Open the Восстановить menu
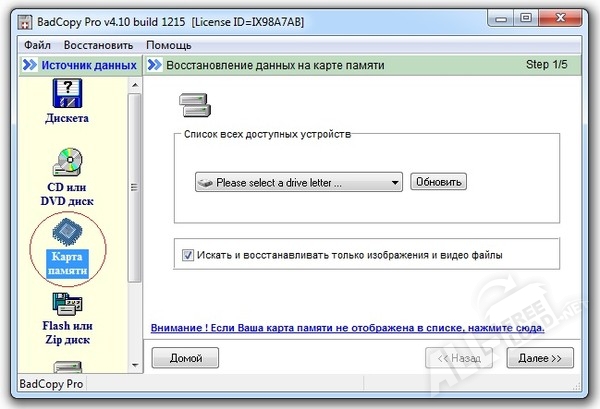Viewport: 600px width, 409px height. [96, 45]
